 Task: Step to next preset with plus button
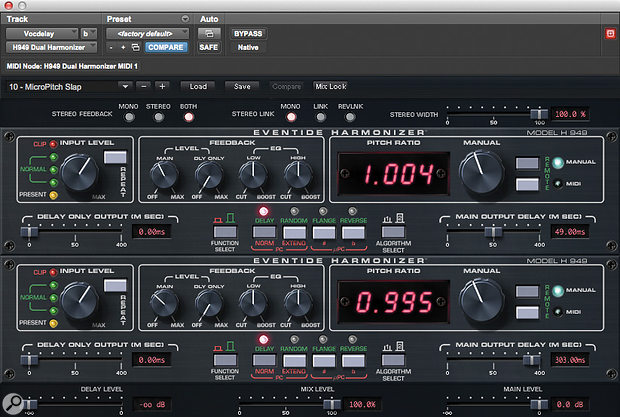pos(162,86)
